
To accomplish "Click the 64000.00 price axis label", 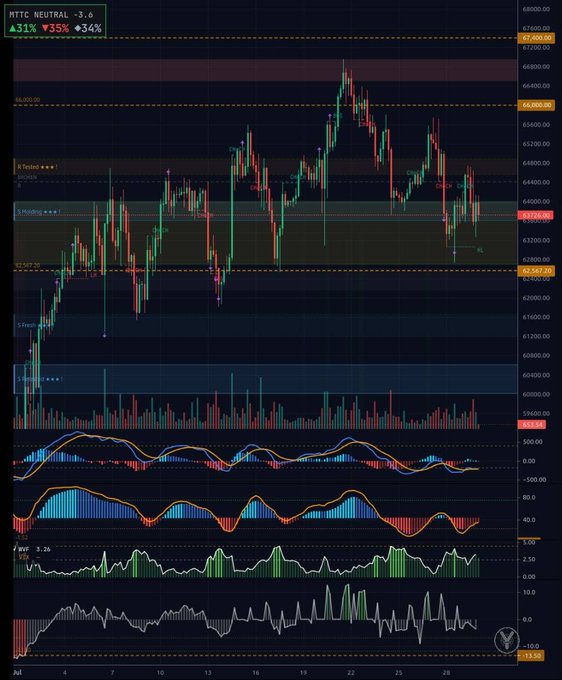I will click(536, 202).
